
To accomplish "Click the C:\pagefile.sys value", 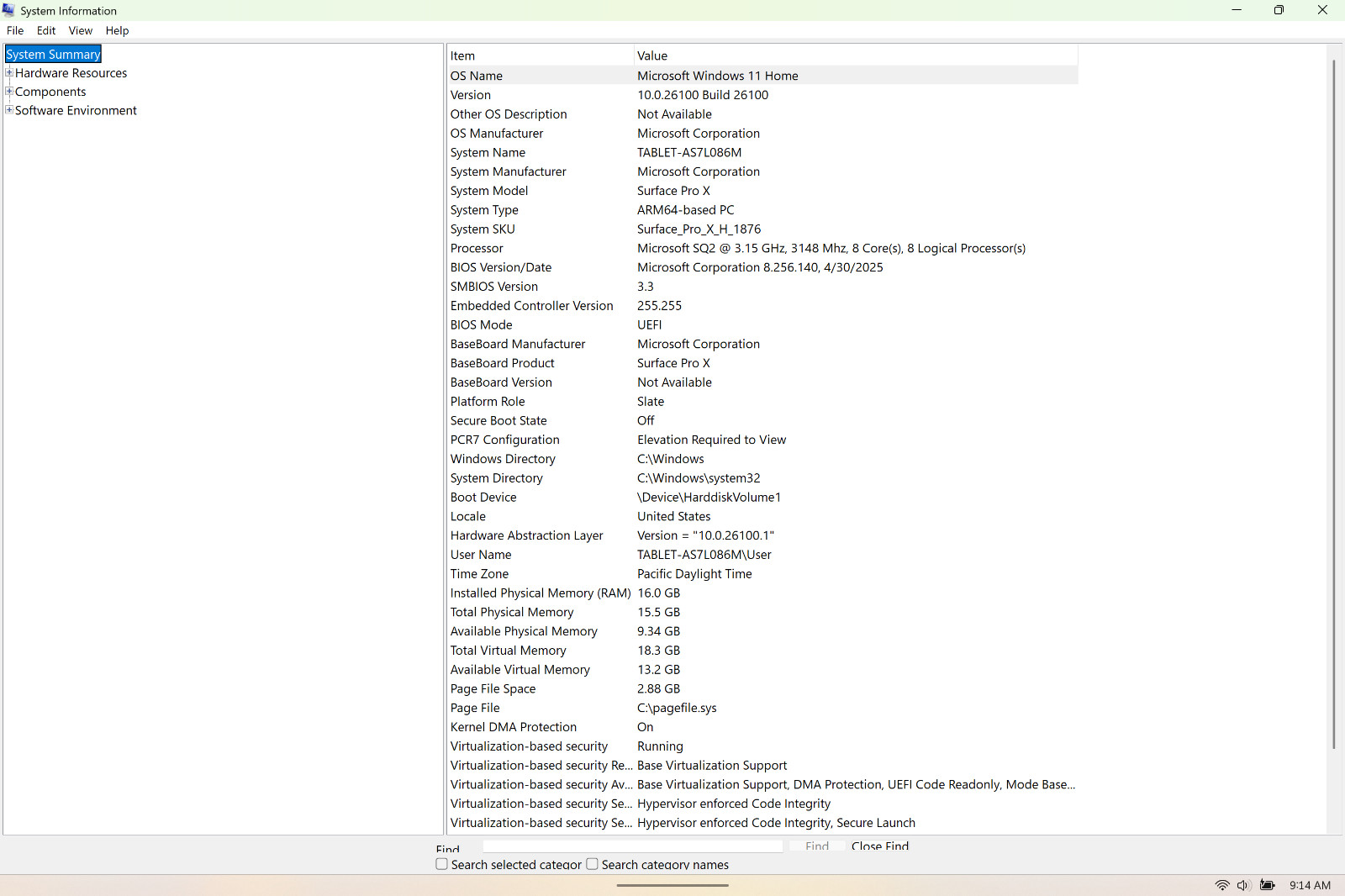I will (x=677, y=708).
